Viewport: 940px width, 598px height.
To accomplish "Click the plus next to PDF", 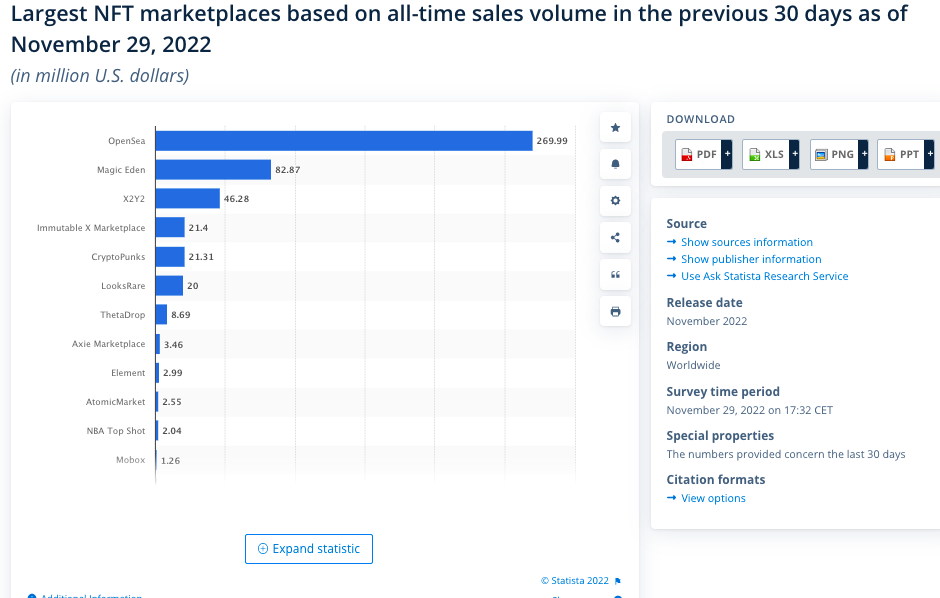I will [x=727, y=155].
